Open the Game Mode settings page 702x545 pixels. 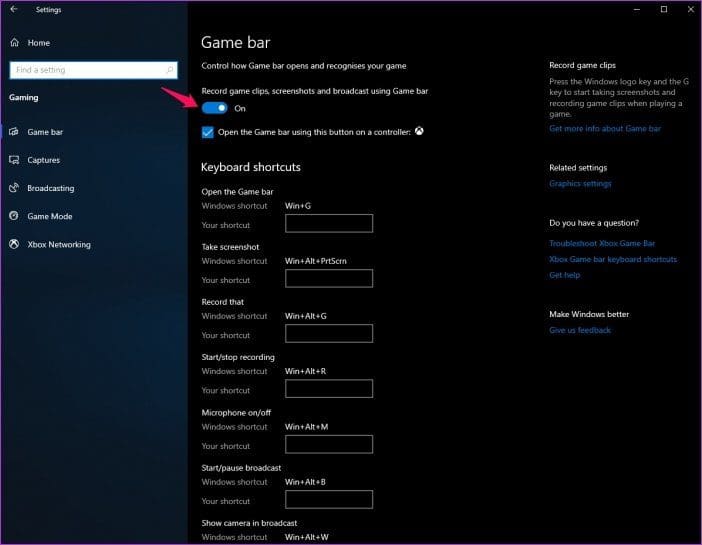pyautogui.click(x=50, y=216)
